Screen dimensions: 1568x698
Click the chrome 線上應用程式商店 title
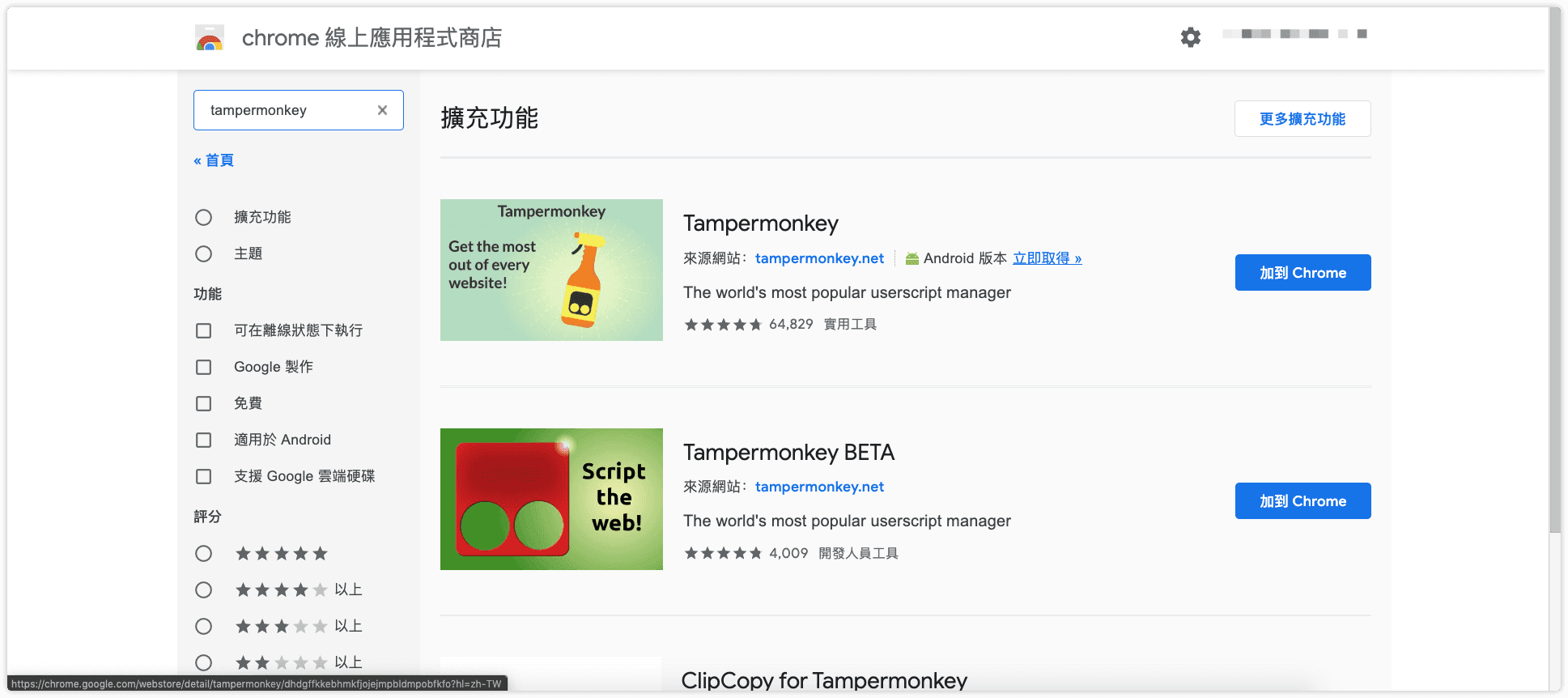[372, 37]
